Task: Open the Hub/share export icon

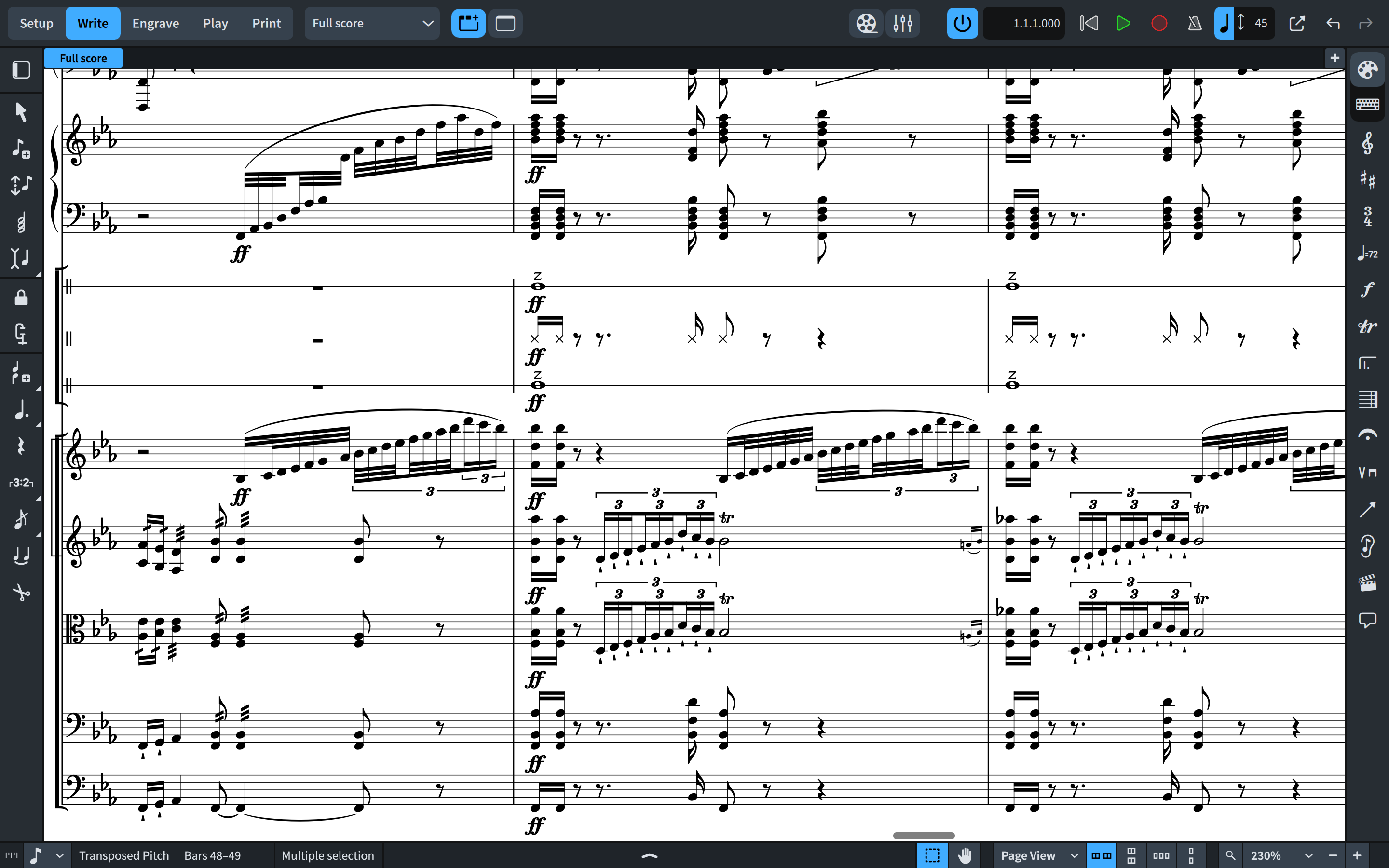Action: [x=1296, y=24]
